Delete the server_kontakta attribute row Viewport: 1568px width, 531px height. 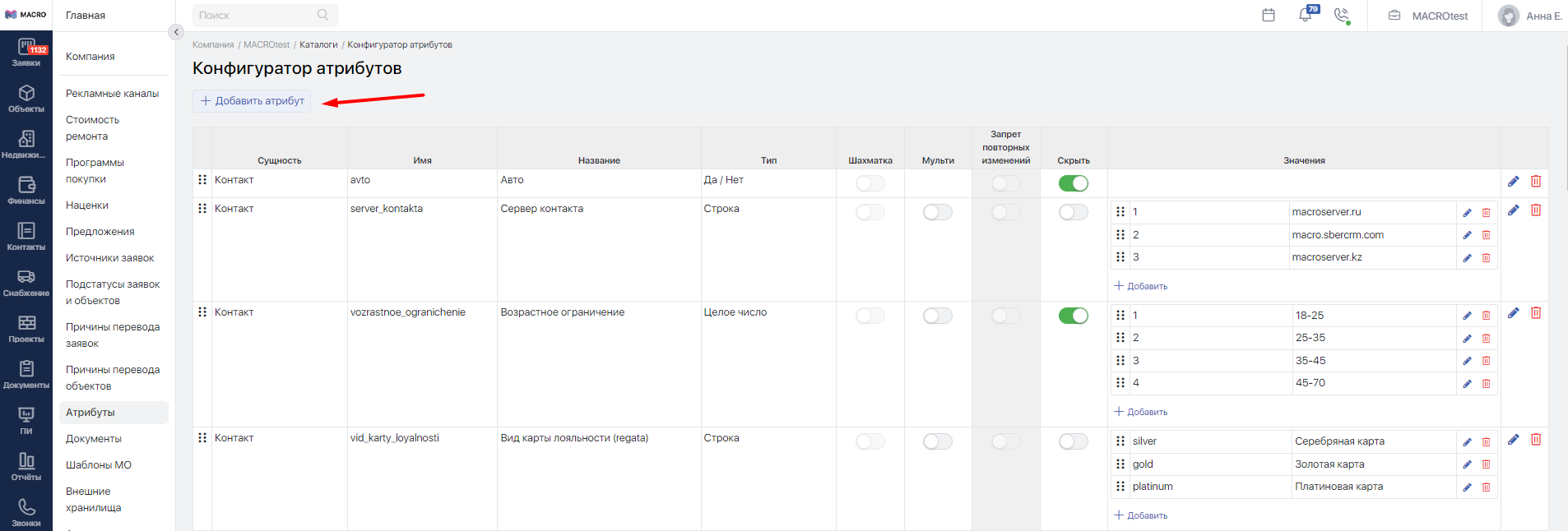(1536, 210)
